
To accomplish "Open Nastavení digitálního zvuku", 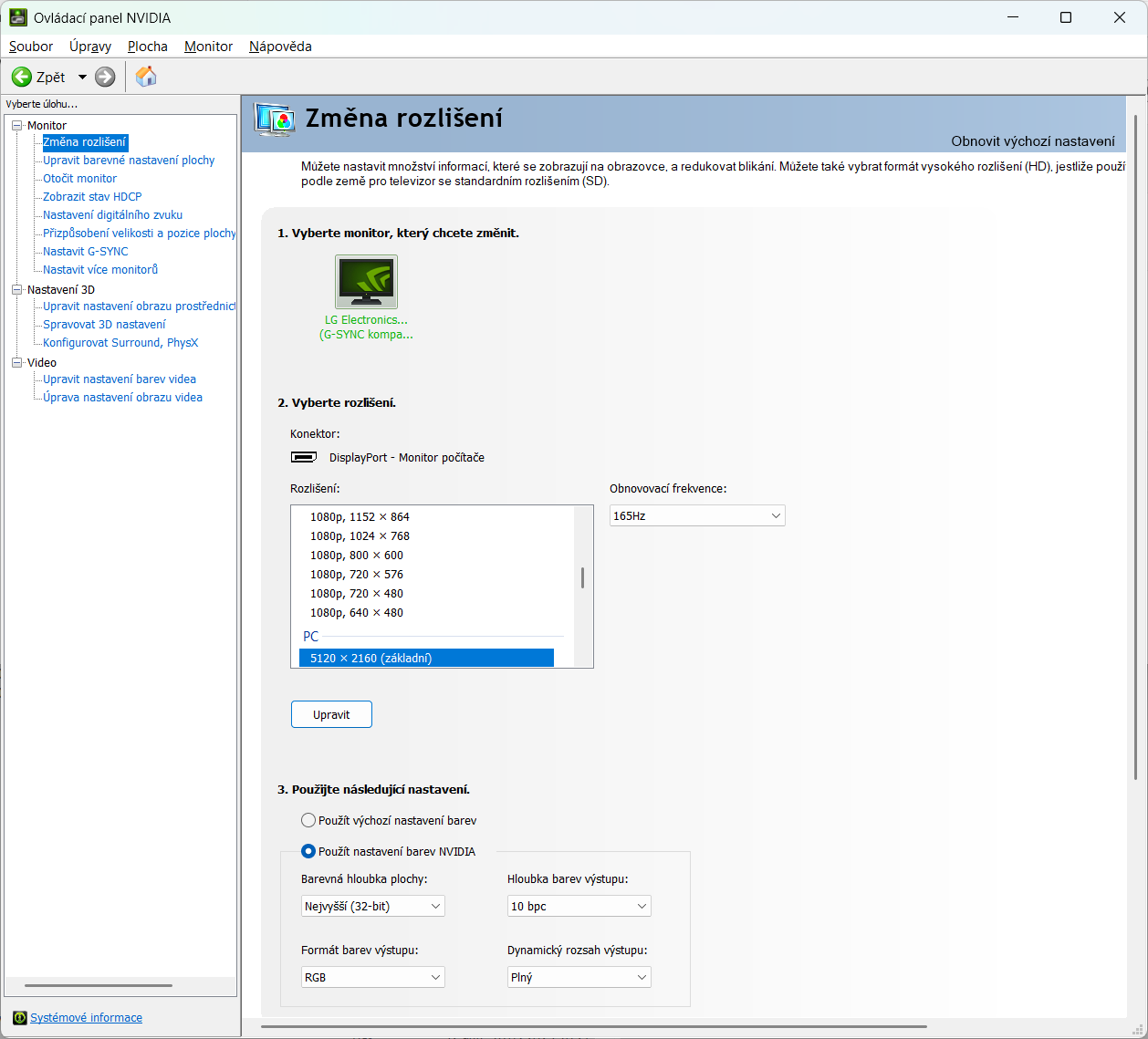I will (112, 215).
